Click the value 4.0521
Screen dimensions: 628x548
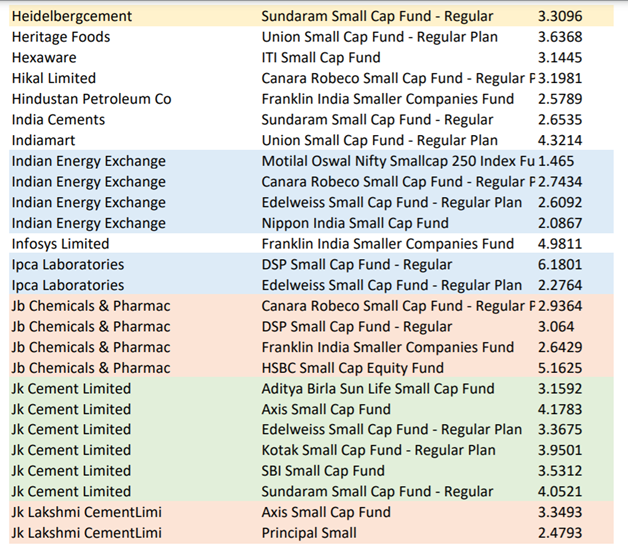560,492
